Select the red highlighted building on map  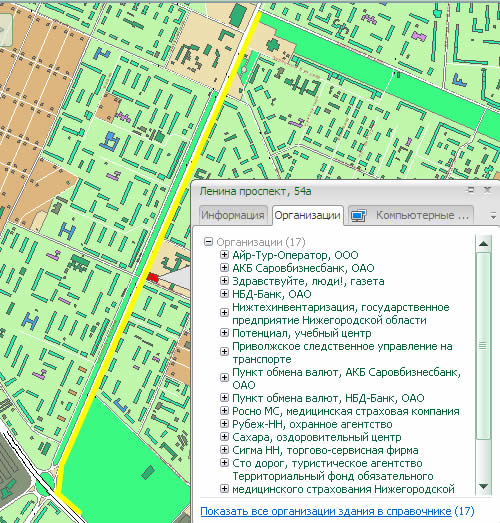153,277
